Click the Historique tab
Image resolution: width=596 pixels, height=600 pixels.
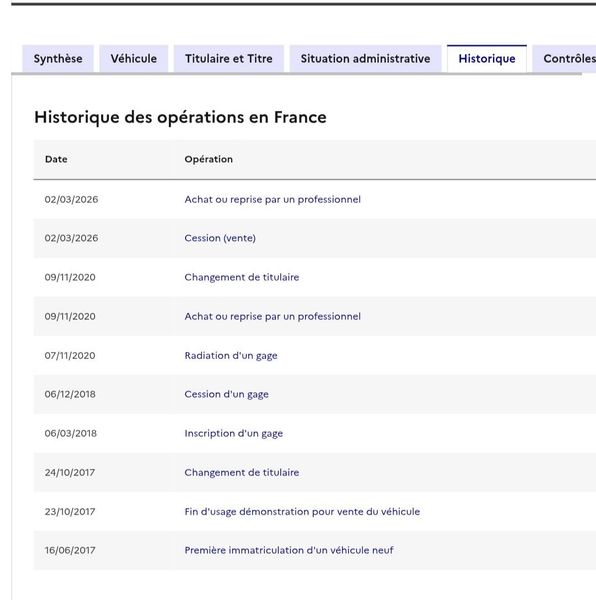487,59
